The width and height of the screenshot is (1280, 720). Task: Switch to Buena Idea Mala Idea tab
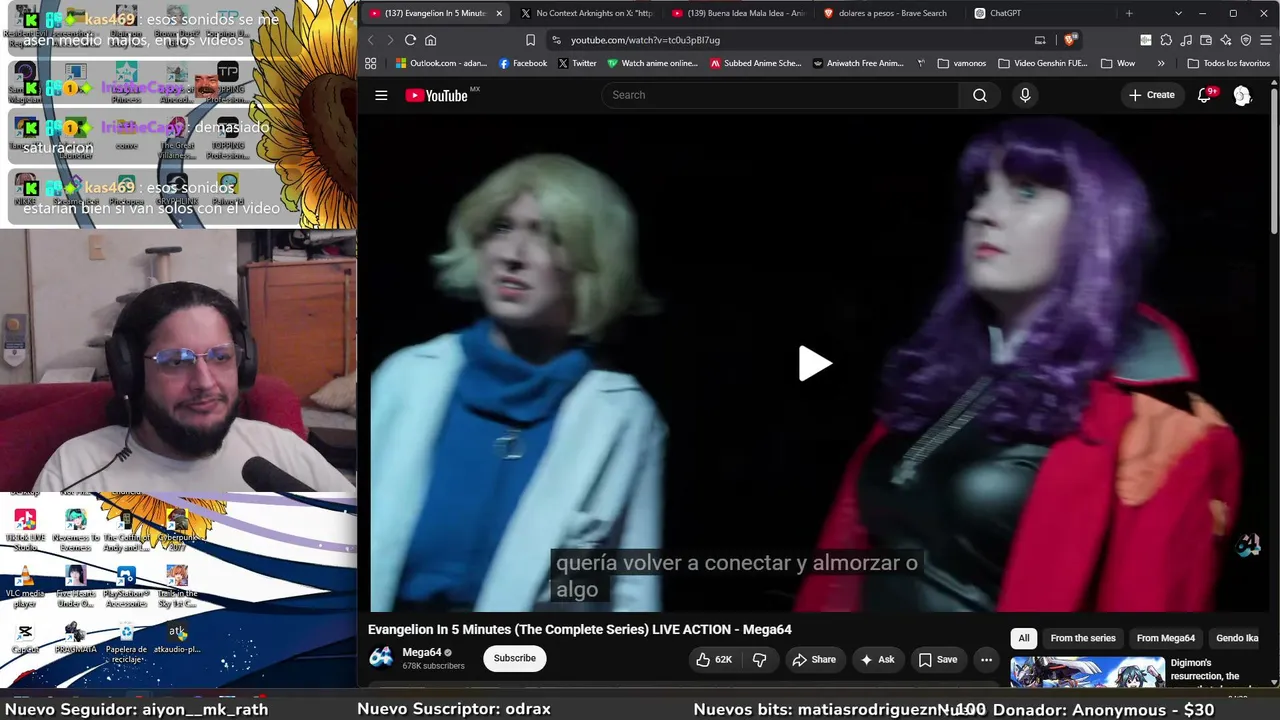(x=738, y=13)
